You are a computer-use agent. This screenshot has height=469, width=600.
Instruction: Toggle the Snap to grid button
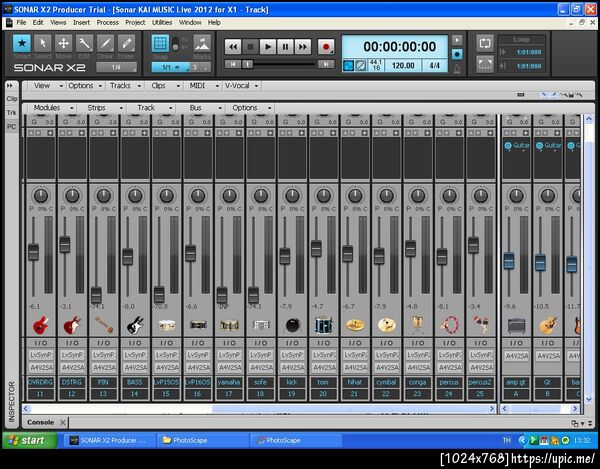point(160,43)
